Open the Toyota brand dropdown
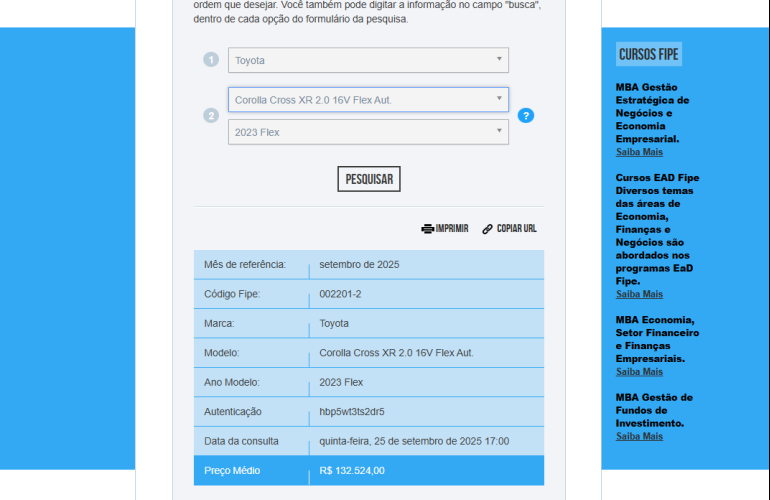The width and height of the screenshot is (770, 500). [x=368, y=60]
